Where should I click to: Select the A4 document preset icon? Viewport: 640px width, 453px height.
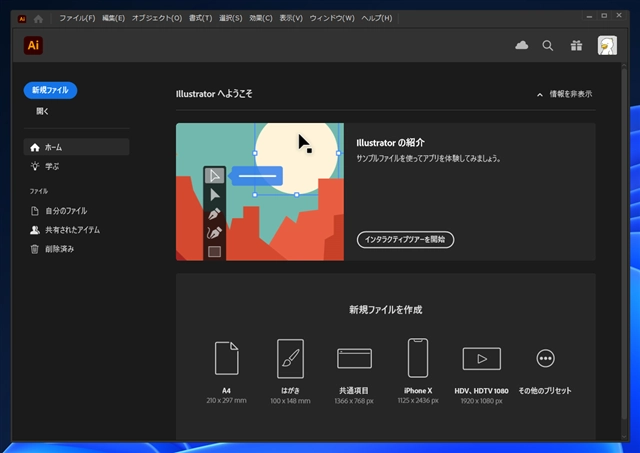pyautogui.click(x=227, y=358)
